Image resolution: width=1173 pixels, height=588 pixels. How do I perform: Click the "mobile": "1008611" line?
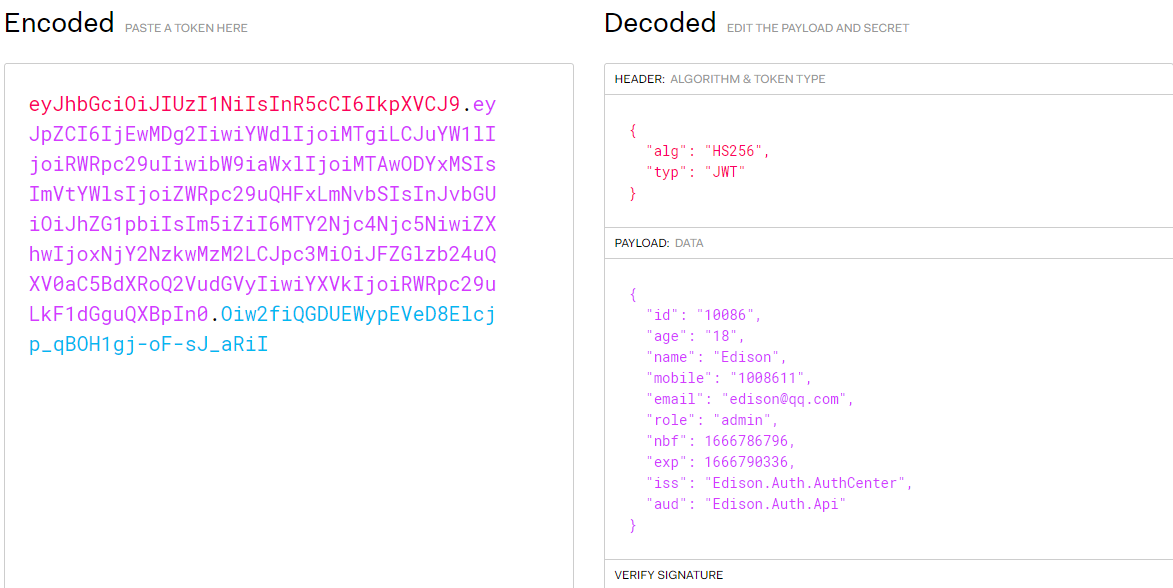pyautogui.click(x=729, y=379)
